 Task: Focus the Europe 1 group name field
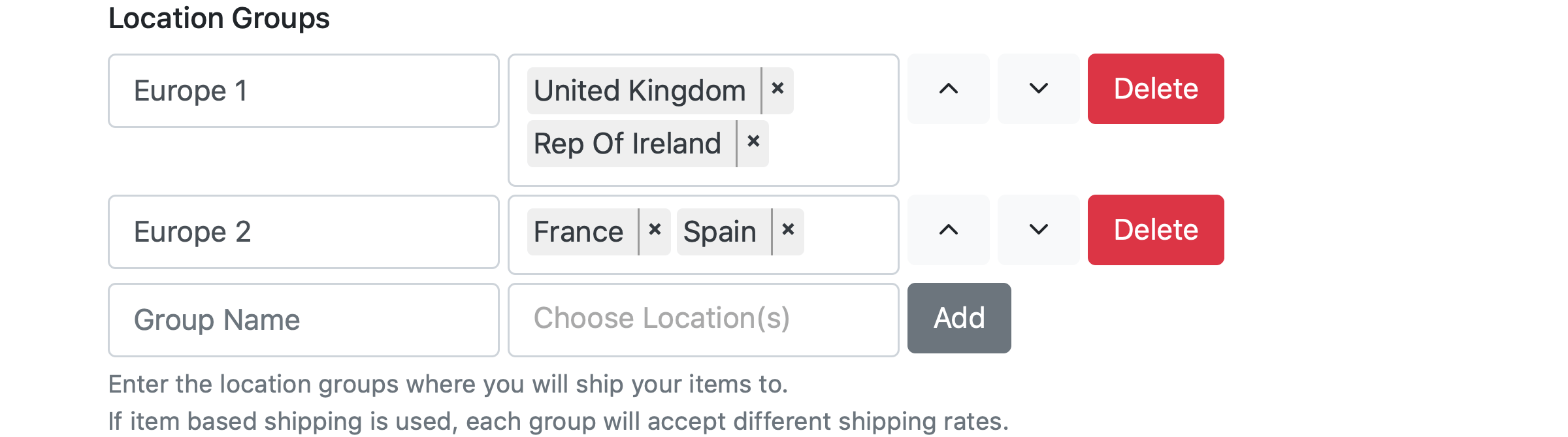303,91
